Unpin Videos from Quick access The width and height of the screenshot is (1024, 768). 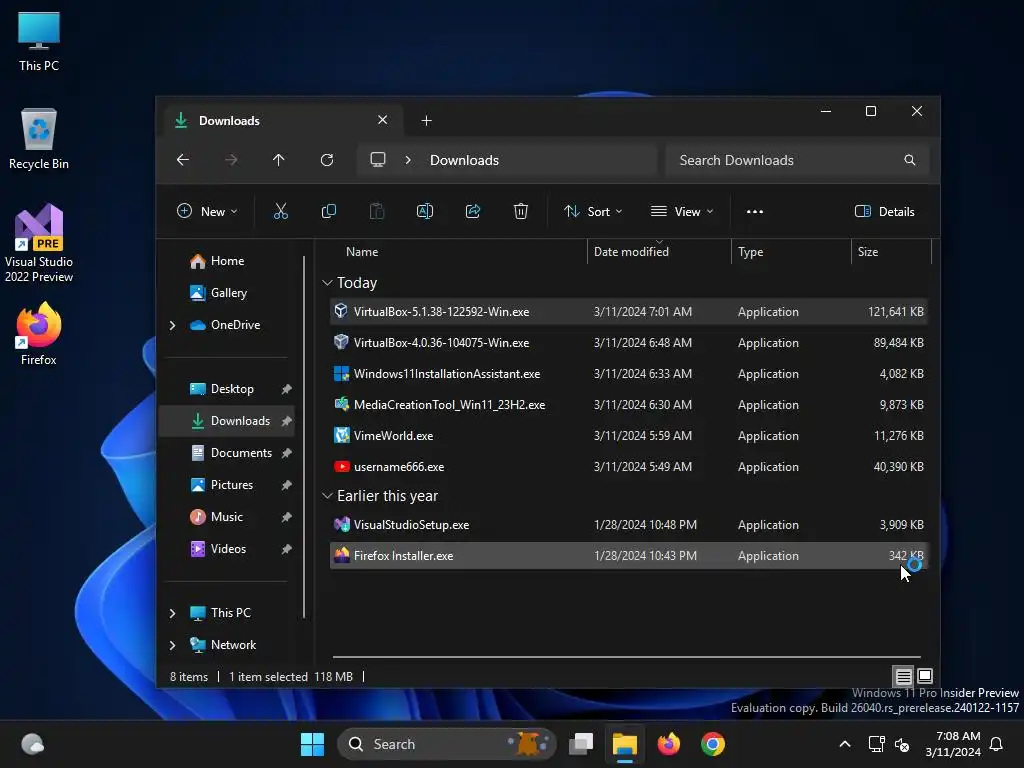point(287,549)
